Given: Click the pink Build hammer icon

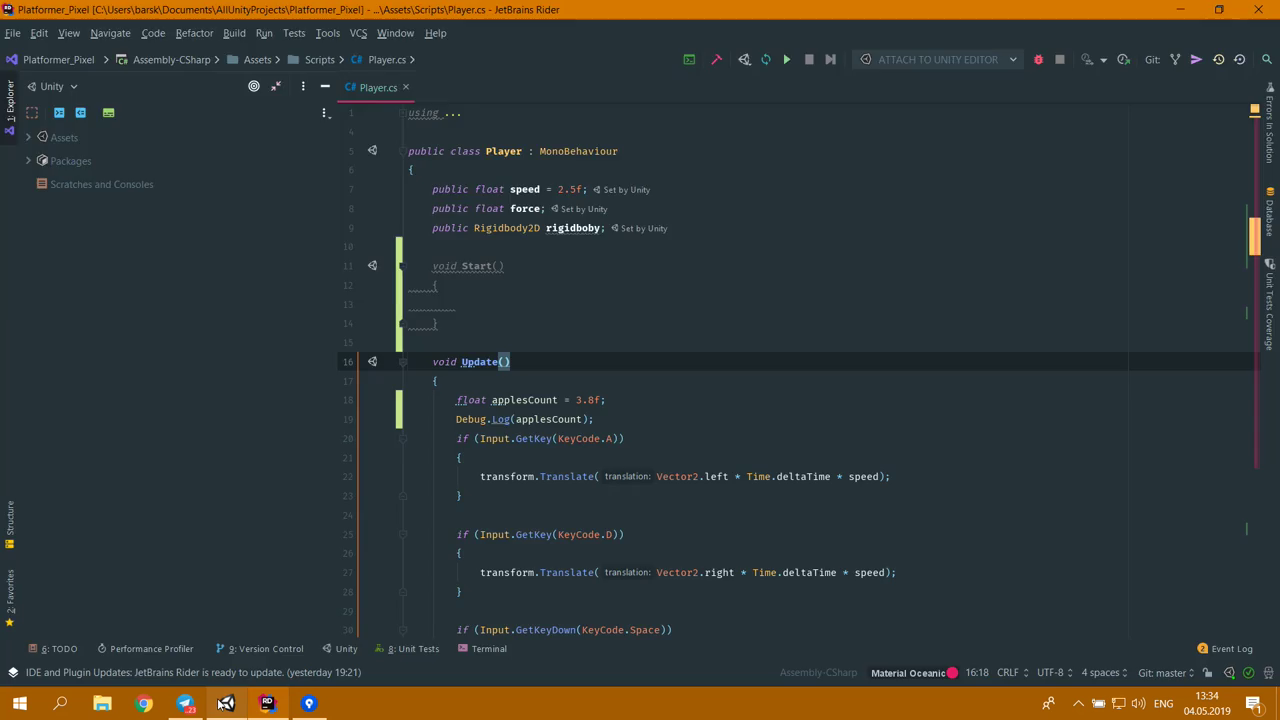Looking at the screenshot, I should click(x=716, y=60).
